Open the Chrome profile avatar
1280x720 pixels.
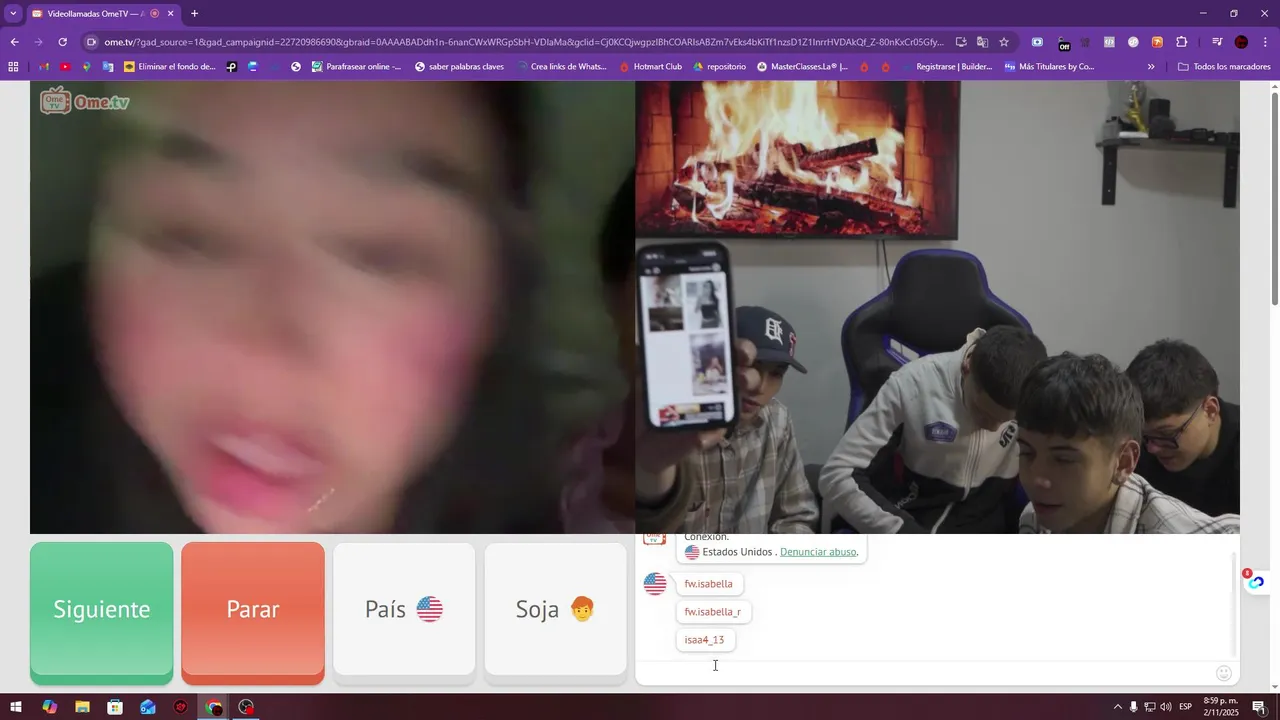click(1241, 42)
